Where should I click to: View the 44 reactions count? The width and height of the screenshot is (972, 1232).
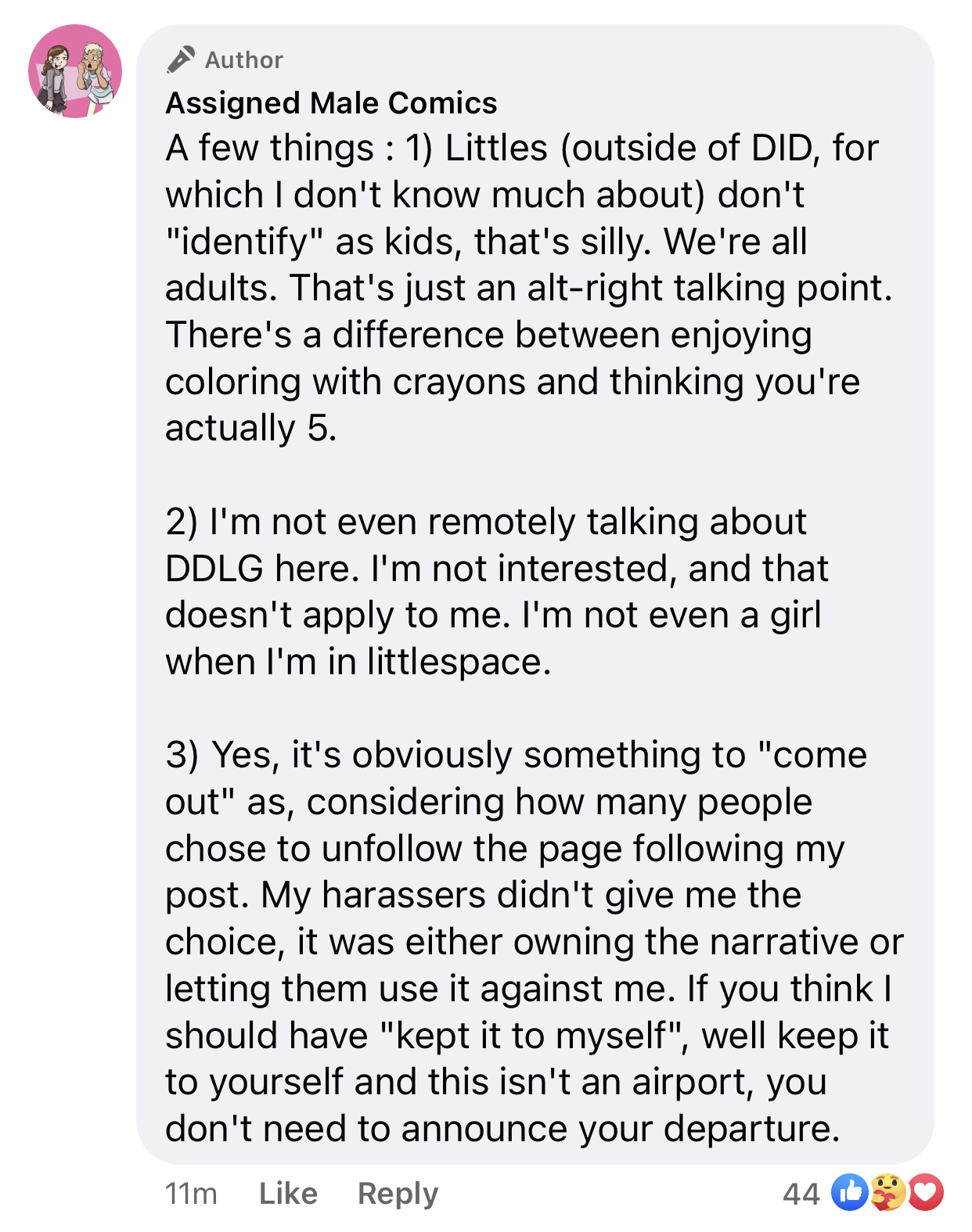point(801,1194)
